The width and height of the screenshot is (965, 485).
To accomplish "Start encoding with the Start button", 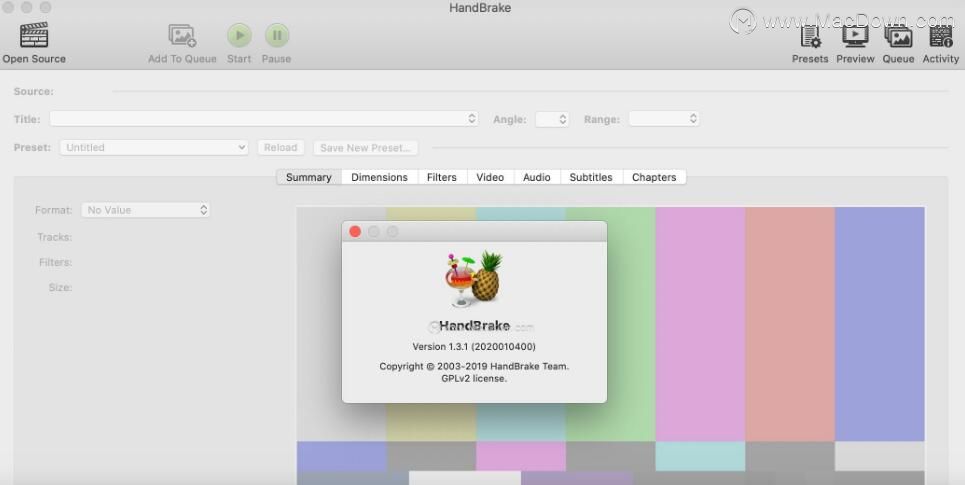I will pos(239,35).
